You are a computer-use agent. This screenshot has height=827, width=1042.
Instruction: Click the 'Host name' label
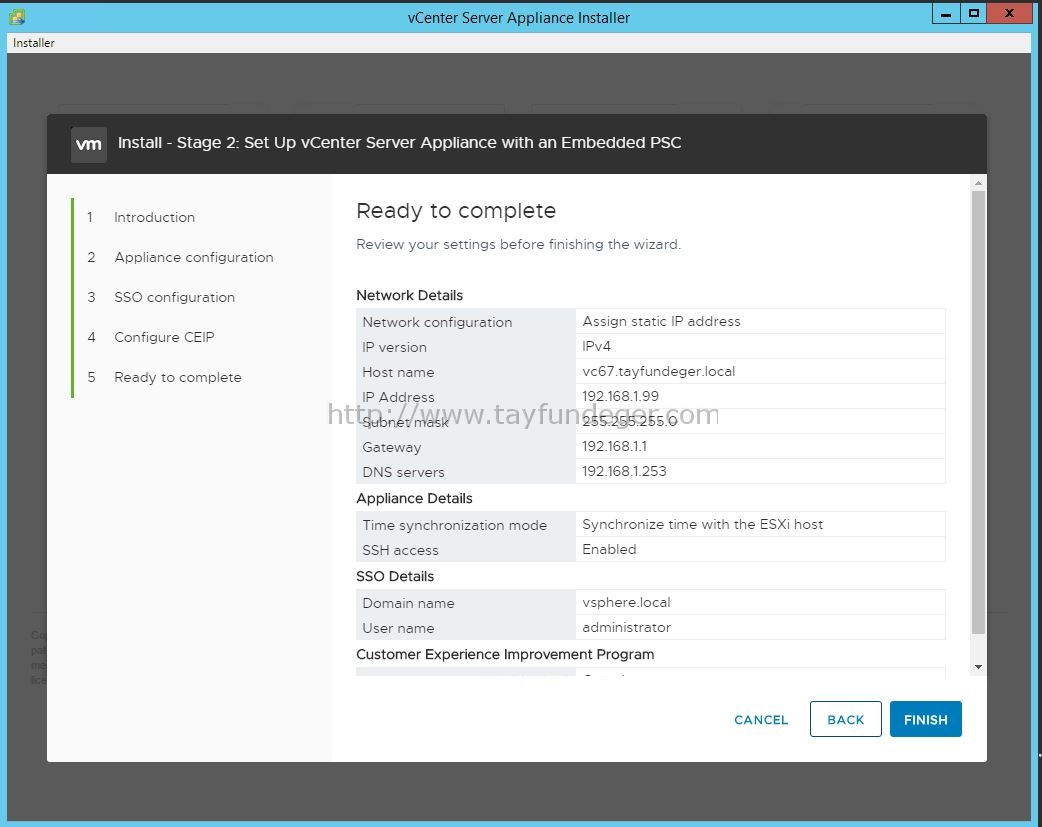[398, 372]
